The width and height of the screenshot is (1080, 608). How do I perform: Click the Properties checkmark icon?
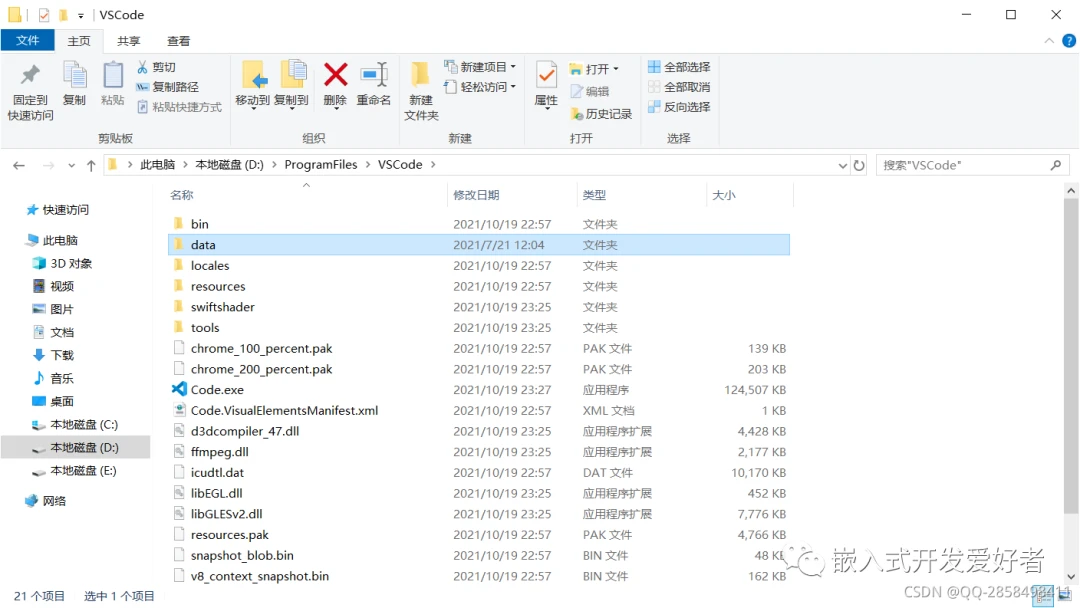coord(546,75)
